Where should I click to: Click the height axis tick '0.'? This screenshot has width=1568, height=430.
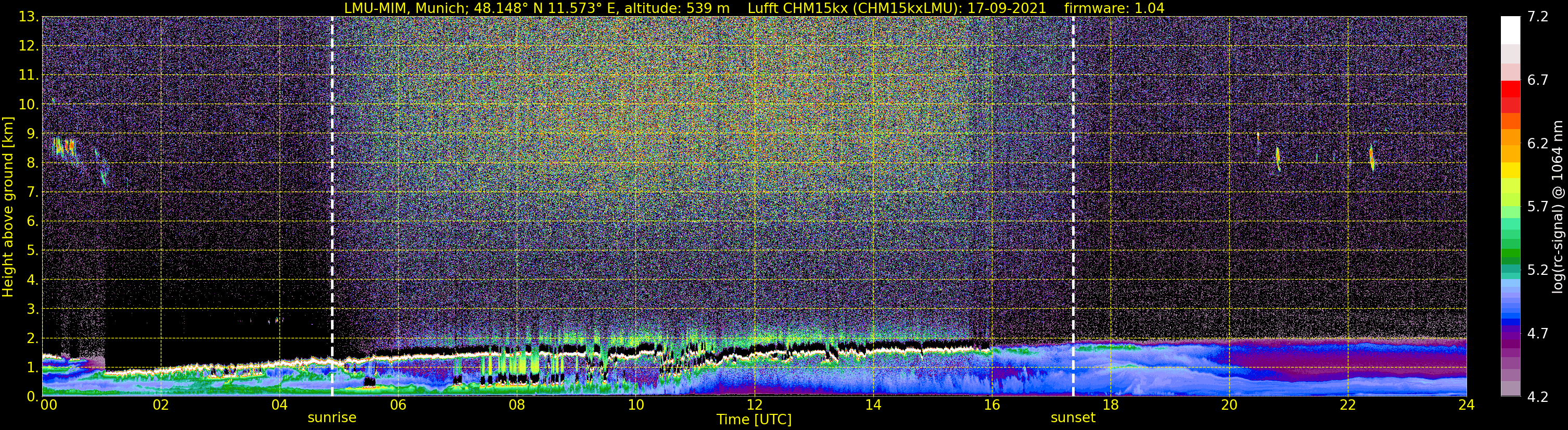tap(32, 397)
